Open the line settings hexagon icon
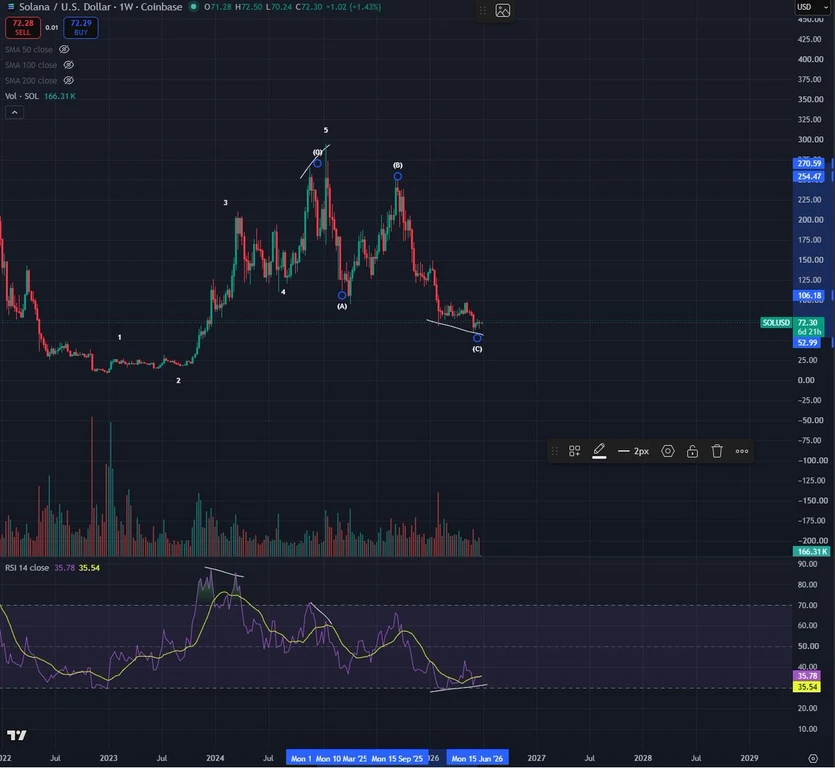 tap(668, 451)
